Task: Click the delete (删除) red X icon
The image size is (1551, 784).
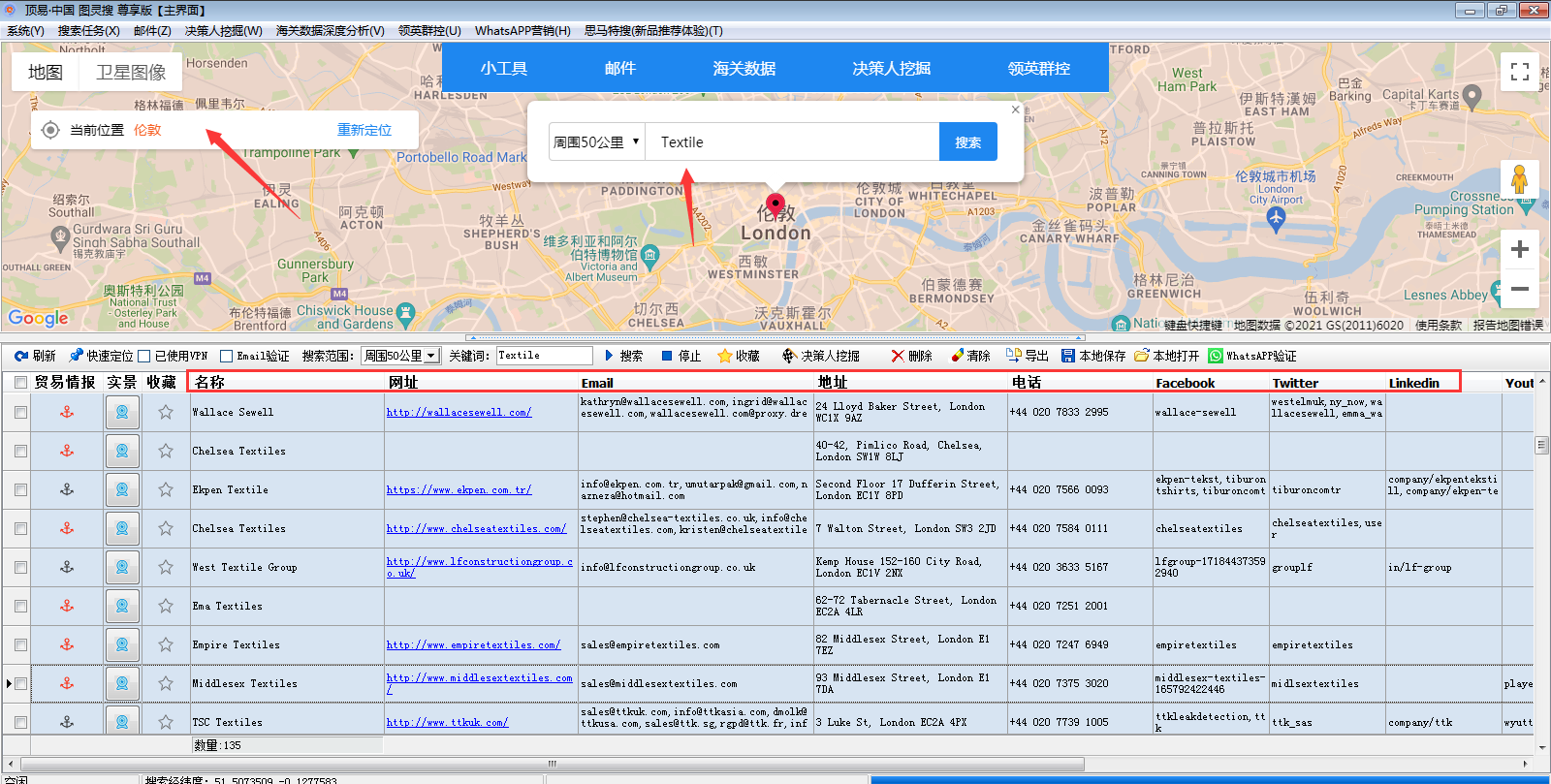Action: [x=898, y=356]
